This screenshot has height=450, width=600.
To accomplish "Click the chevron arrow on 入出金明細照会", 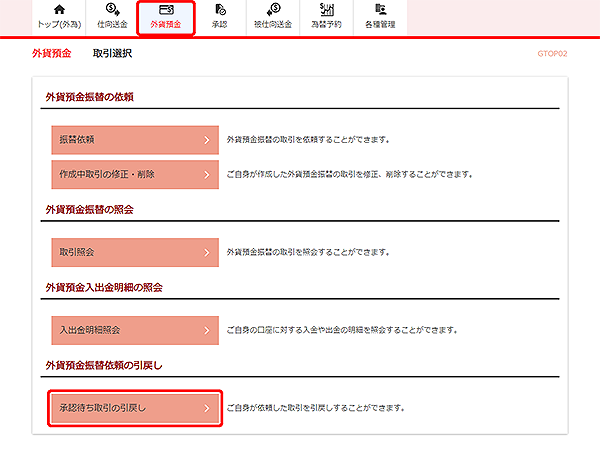I will click(207, 330).
